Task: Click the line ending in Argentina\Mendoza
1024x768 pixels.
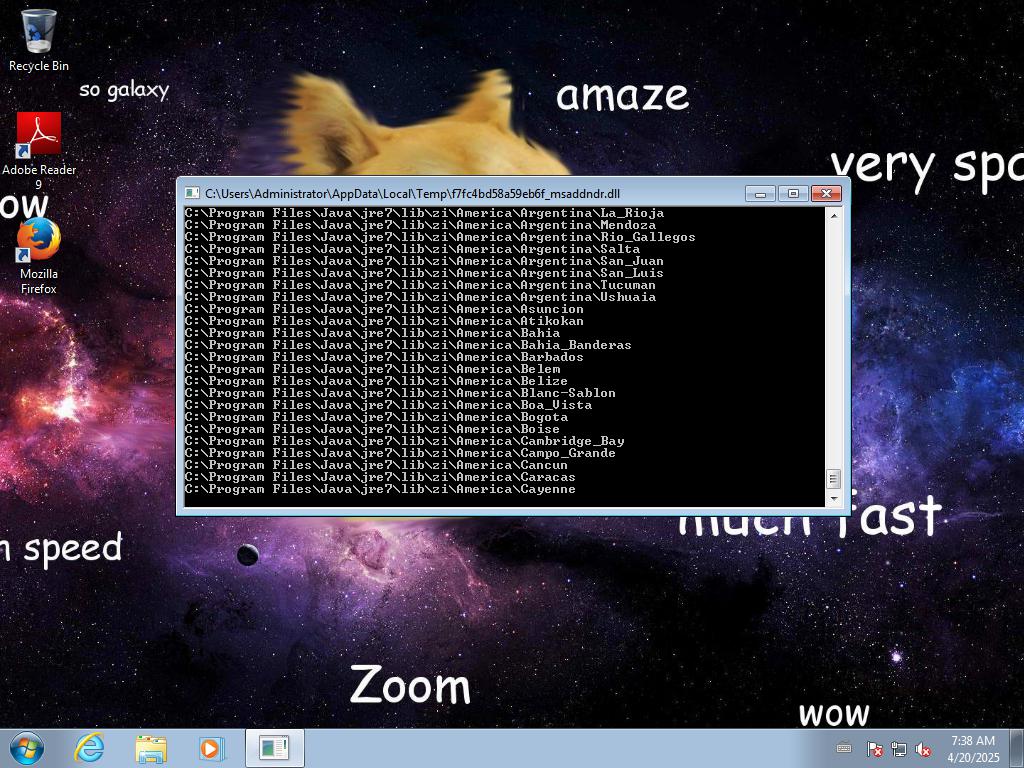Action: [420, 225]
